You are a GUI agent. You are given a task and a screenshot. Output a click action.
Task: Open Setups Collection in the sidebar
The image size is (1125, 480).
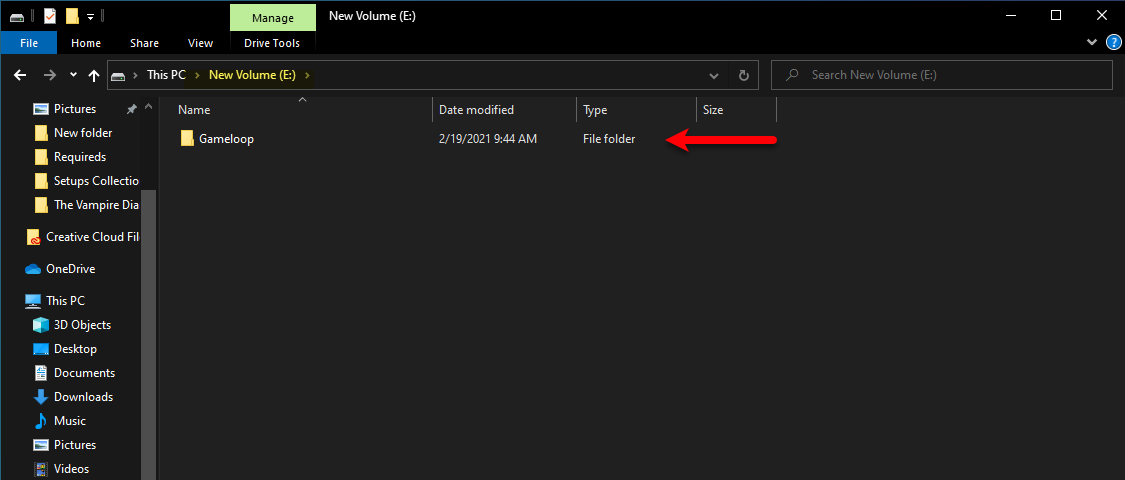(x=96, y=180)
